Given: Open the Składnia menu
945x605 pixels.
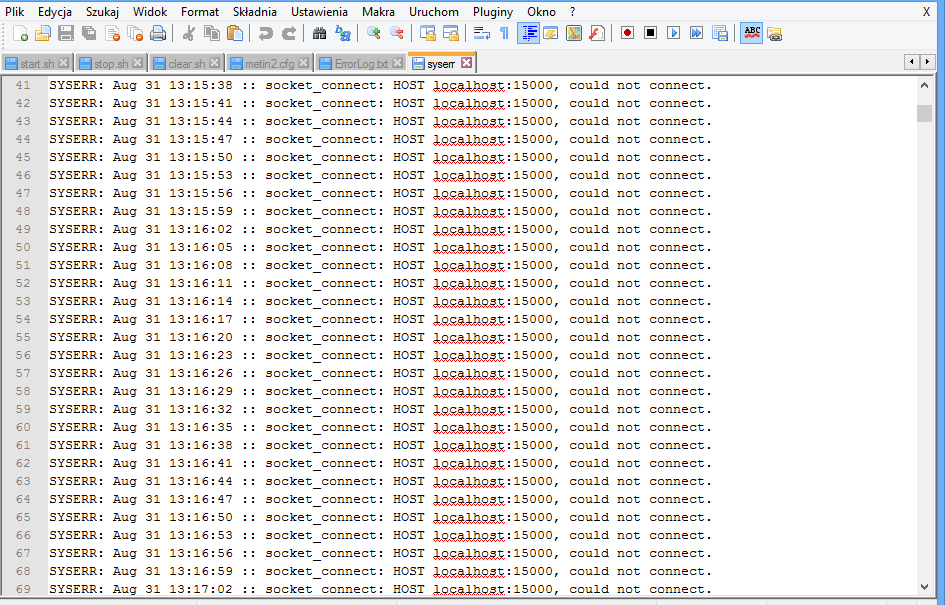Looking at the screenshot, I should (x=255, y=11).
